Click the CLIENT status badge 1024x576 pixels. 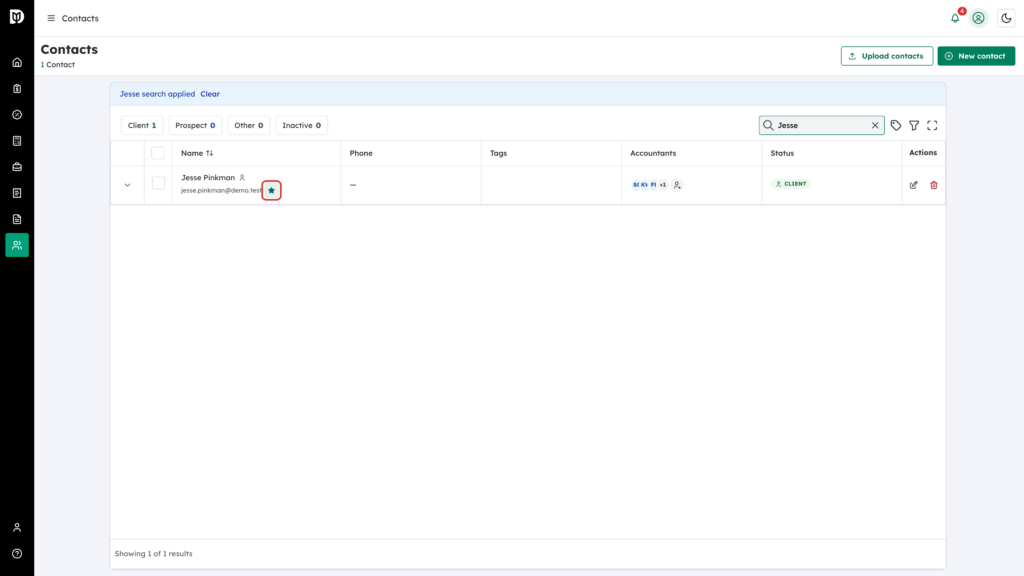point(791,184)
